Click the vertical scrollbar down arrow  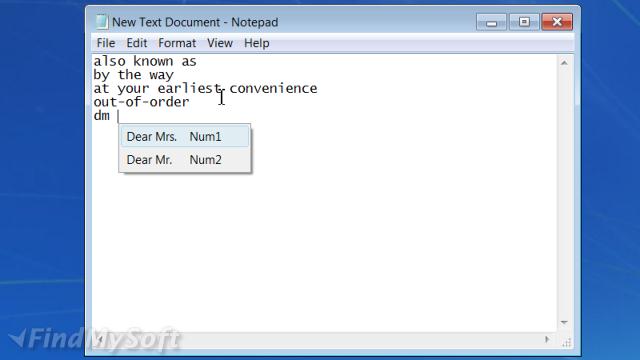tap(564, 322)
